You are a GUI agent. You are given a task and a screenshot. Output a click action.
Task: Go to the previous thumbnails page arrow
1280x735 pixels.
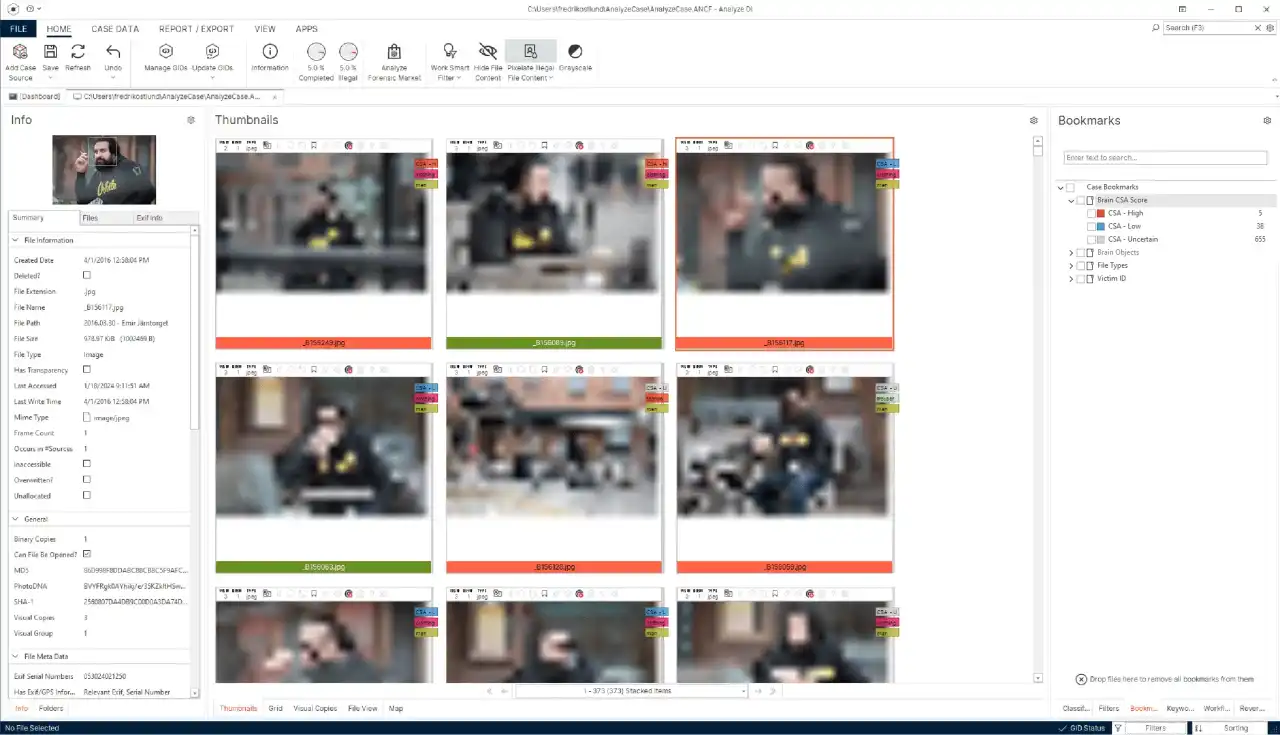(505, 691)
